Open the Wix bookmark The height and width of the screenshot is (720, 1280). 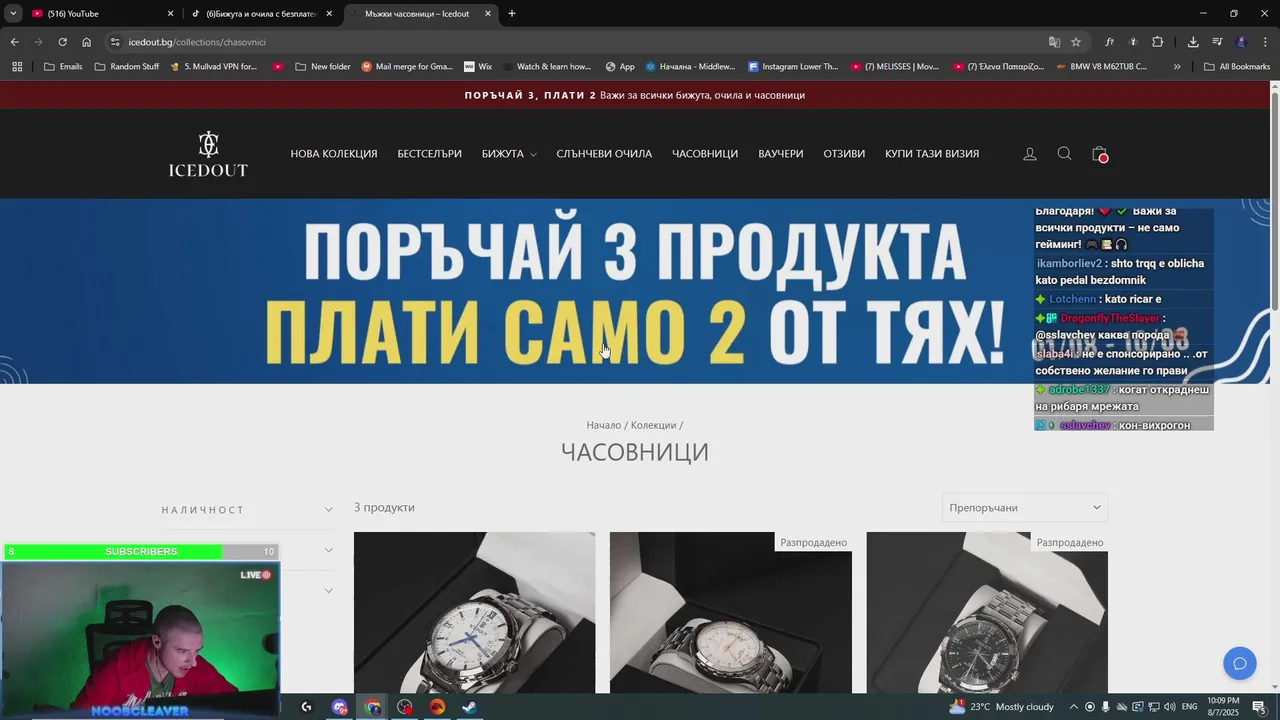coord(478,67)
